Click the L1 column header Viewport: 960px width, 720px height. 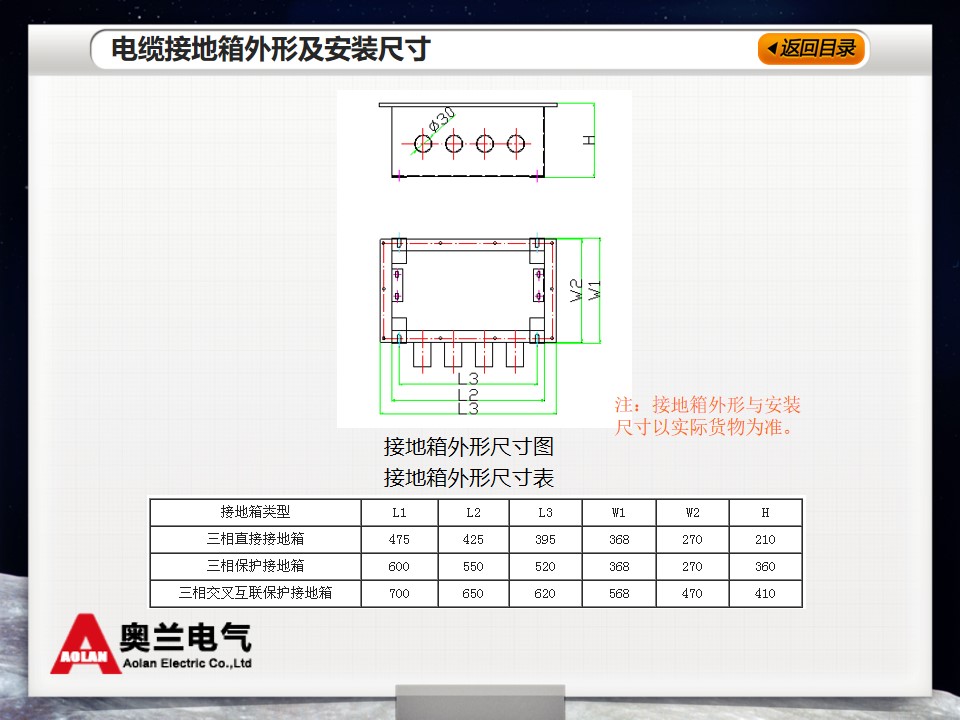pos(399,512)
